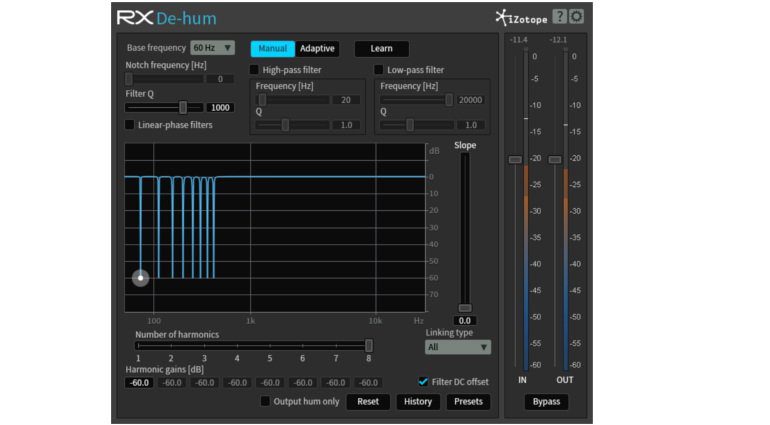Click the Filter Q value field 1000
770x425 pixels.
220,108
